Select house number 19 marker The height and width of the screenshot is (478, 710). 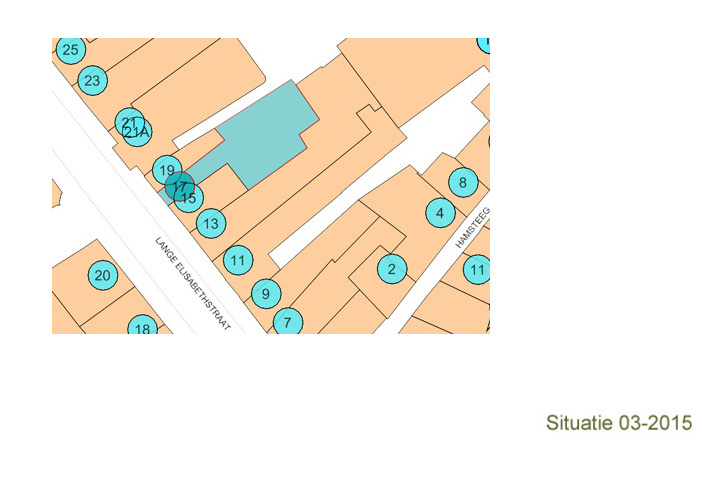pyautogui.click(x=167, y=170)
